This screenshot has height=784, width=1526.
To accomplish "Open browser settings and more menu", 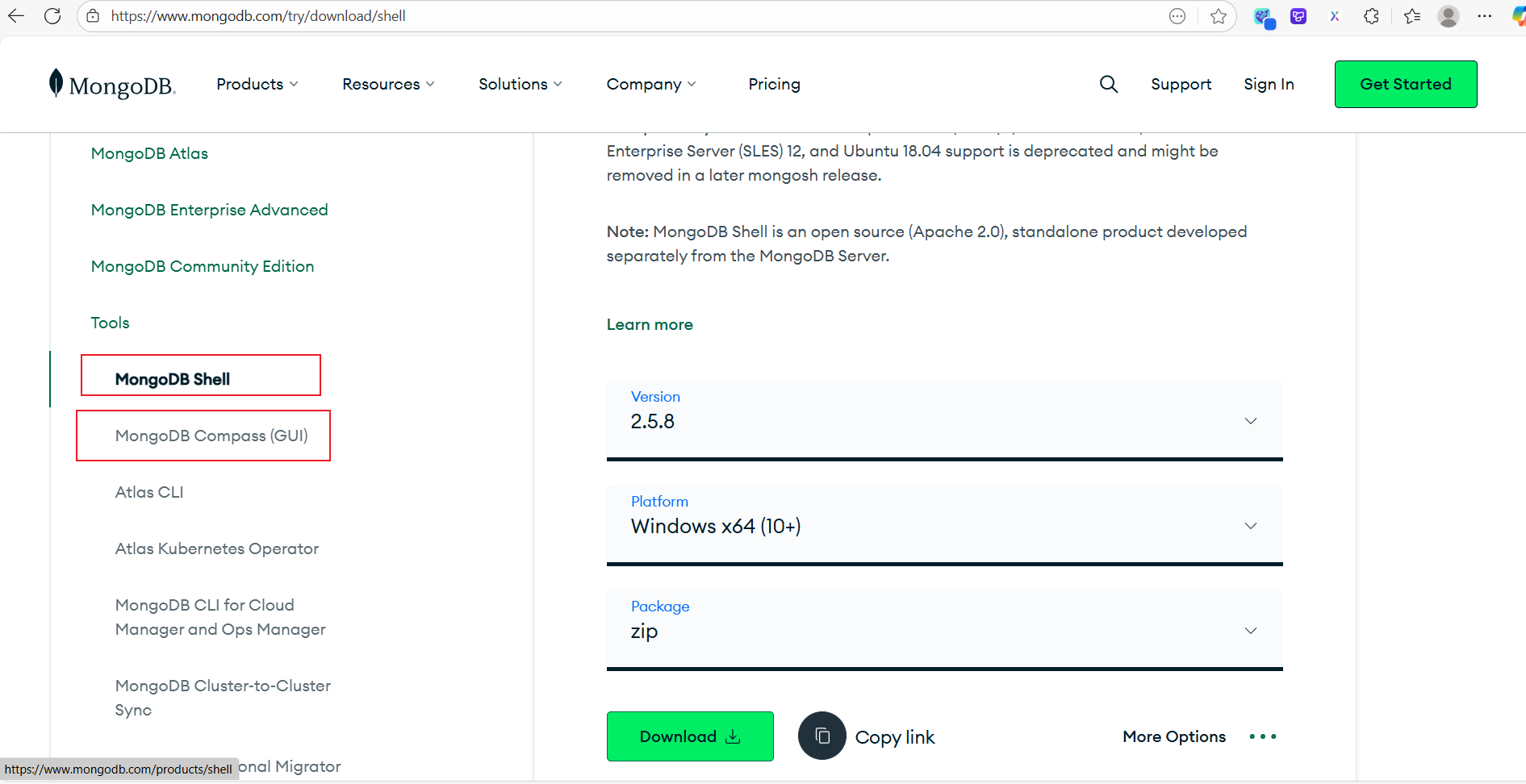I will (1484, 16).
